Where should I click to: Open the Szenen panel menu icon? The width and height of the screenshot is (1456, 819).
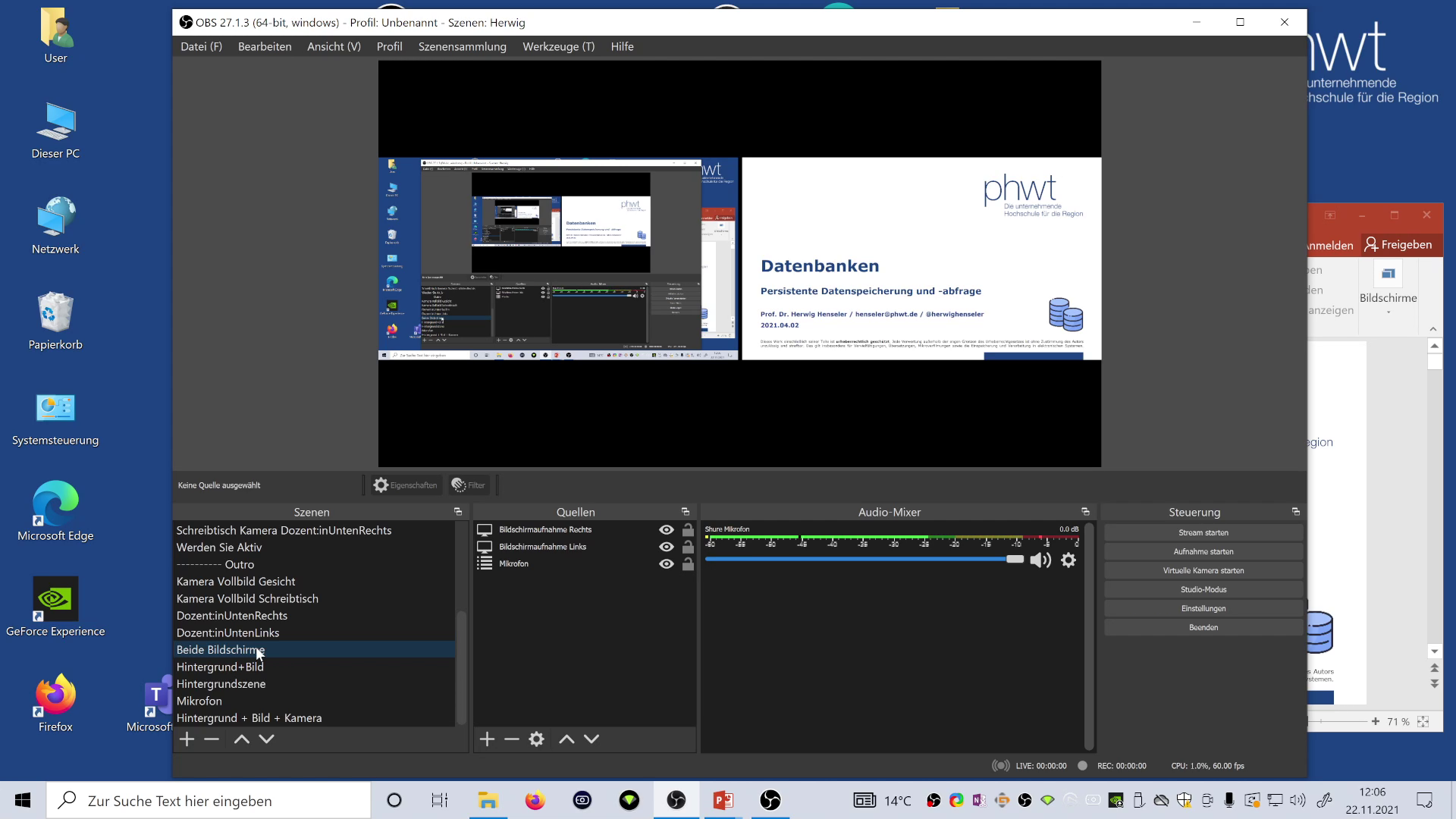coord(458,512)
